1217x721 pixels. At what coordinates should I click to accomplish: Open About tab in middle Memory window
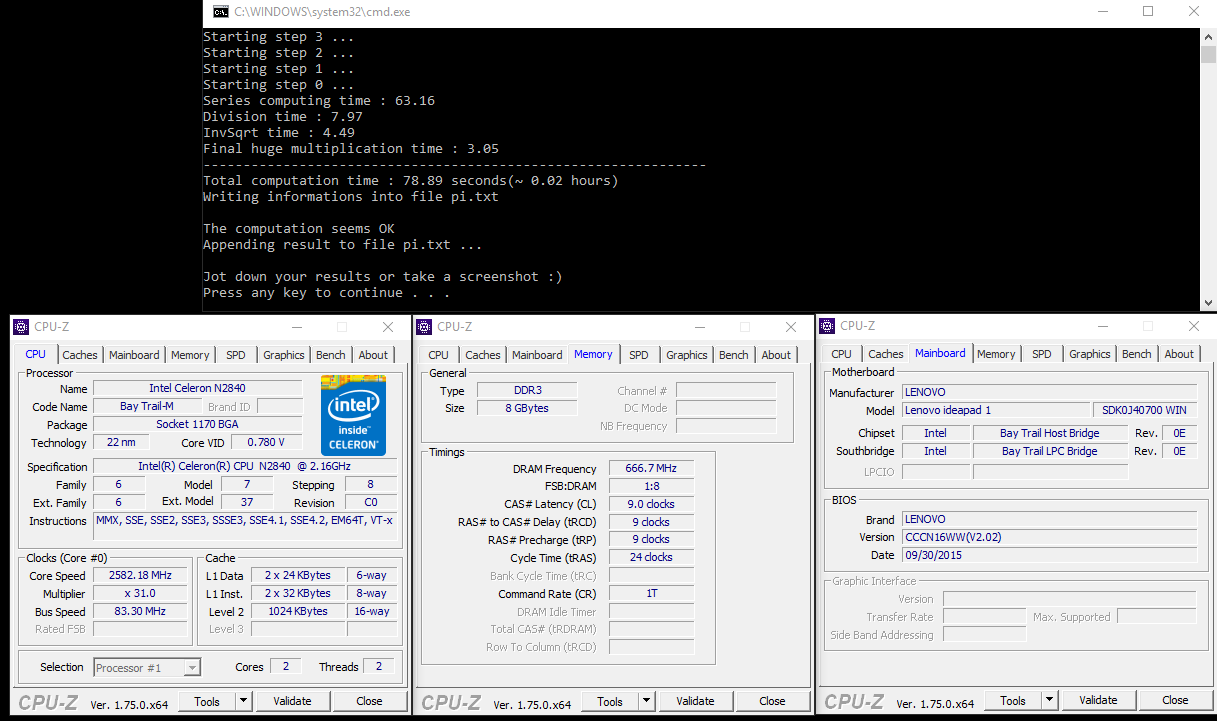tap(776, 355)
